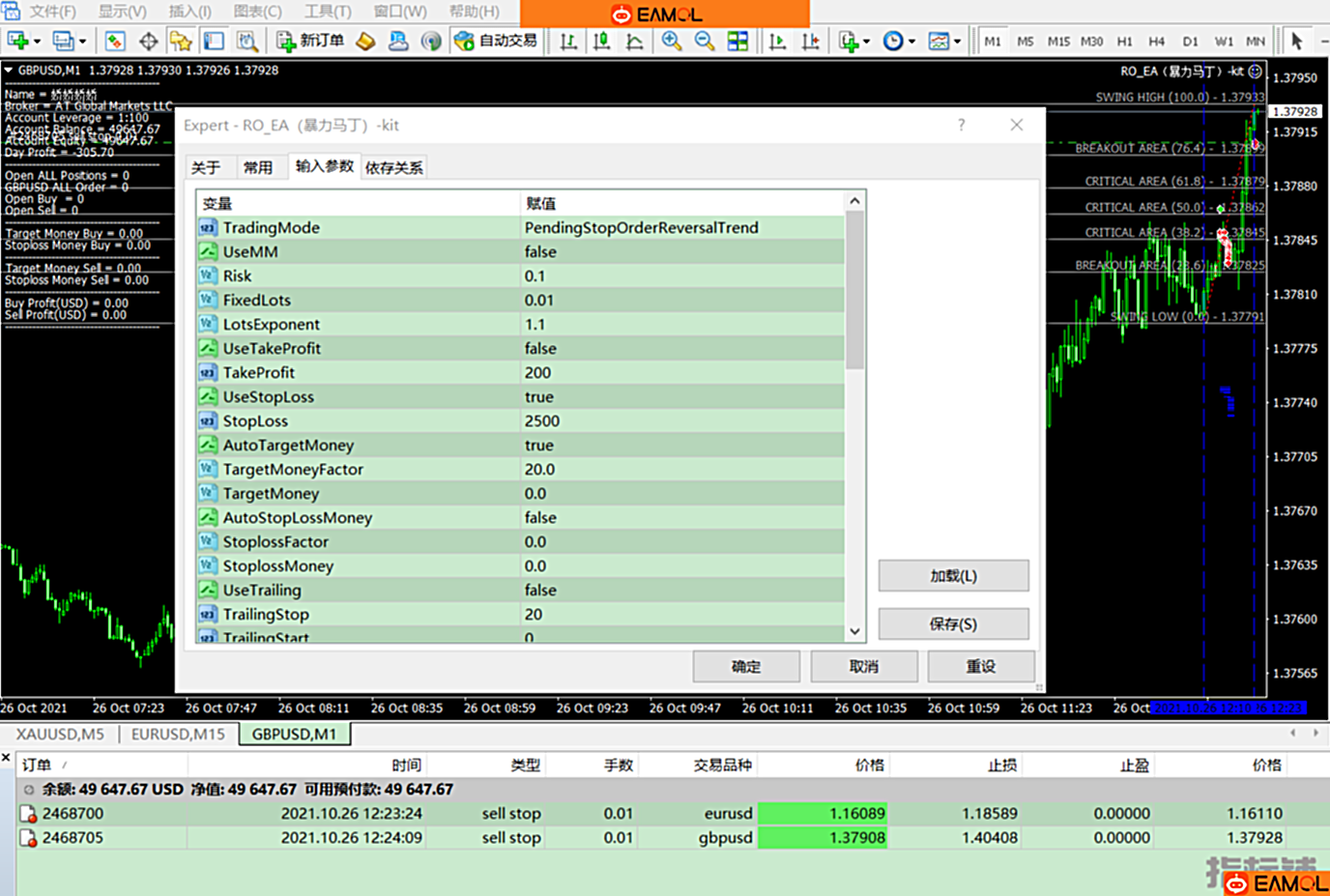
Task: Toggle chart shift
Action: [810, 41]
